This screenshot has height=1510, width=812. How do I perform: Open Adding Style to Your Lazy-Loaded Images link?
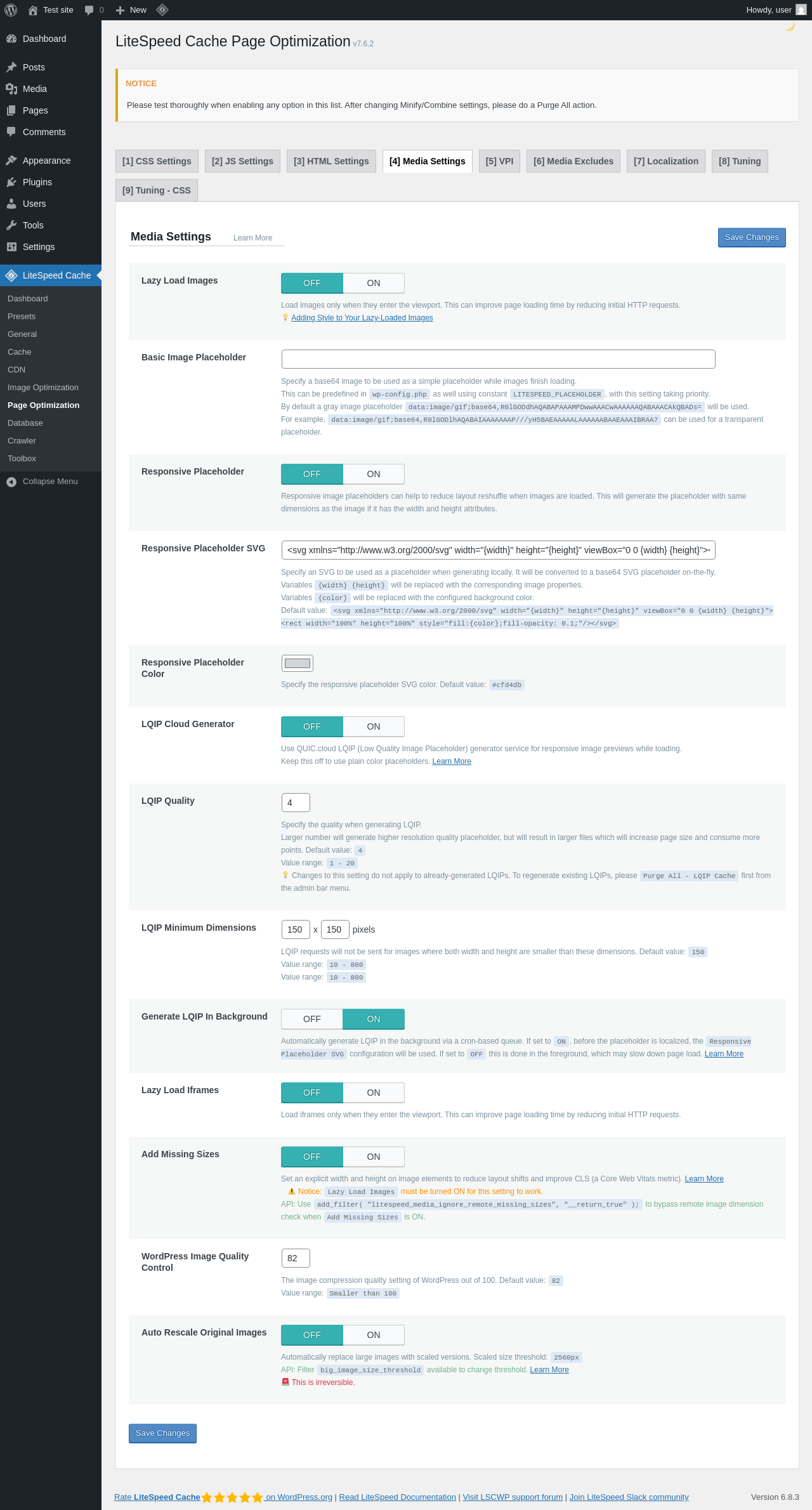point(362,318)
